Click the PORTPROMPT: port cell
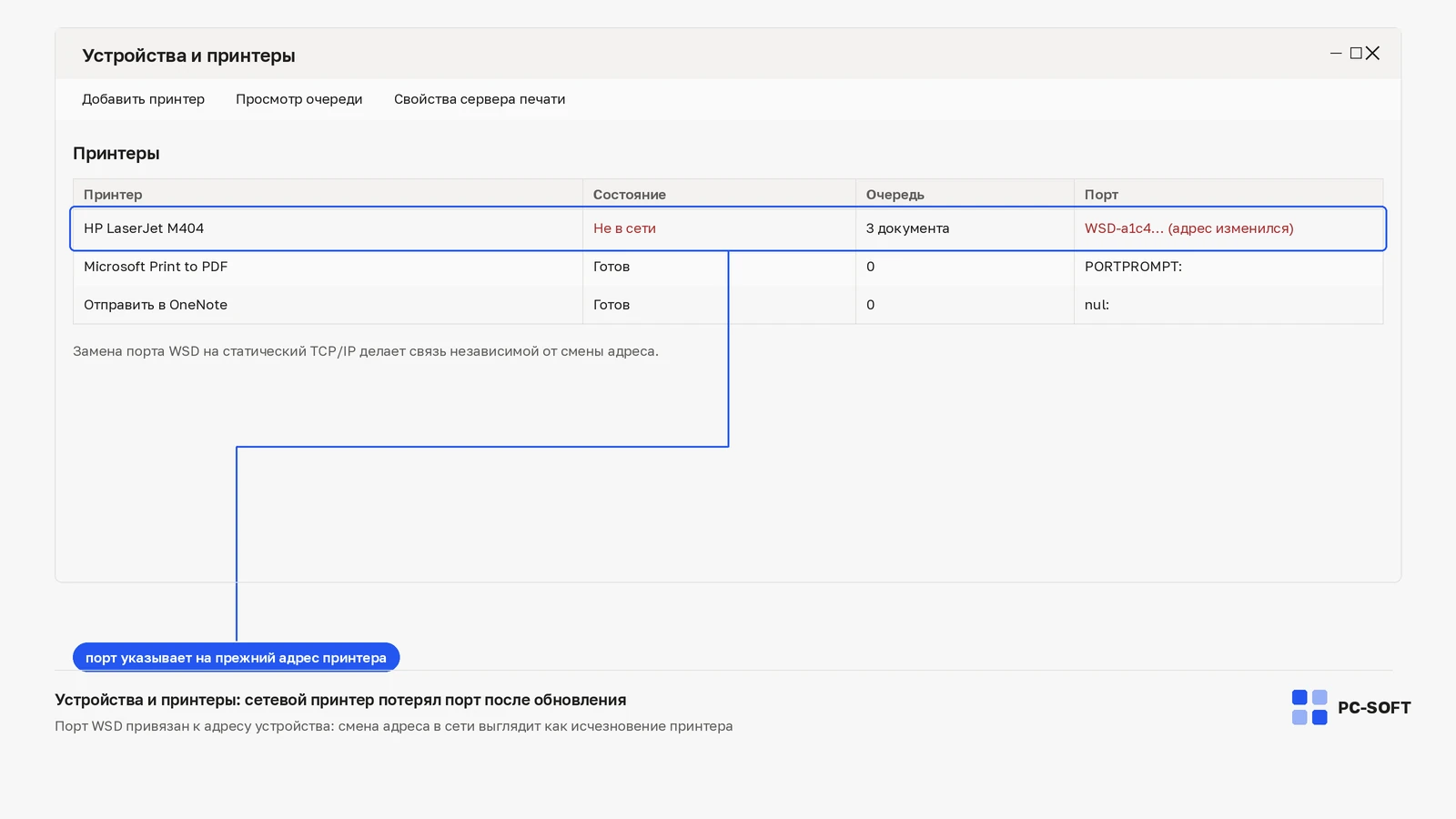 pyautogui.click(x=1133, y=267)
